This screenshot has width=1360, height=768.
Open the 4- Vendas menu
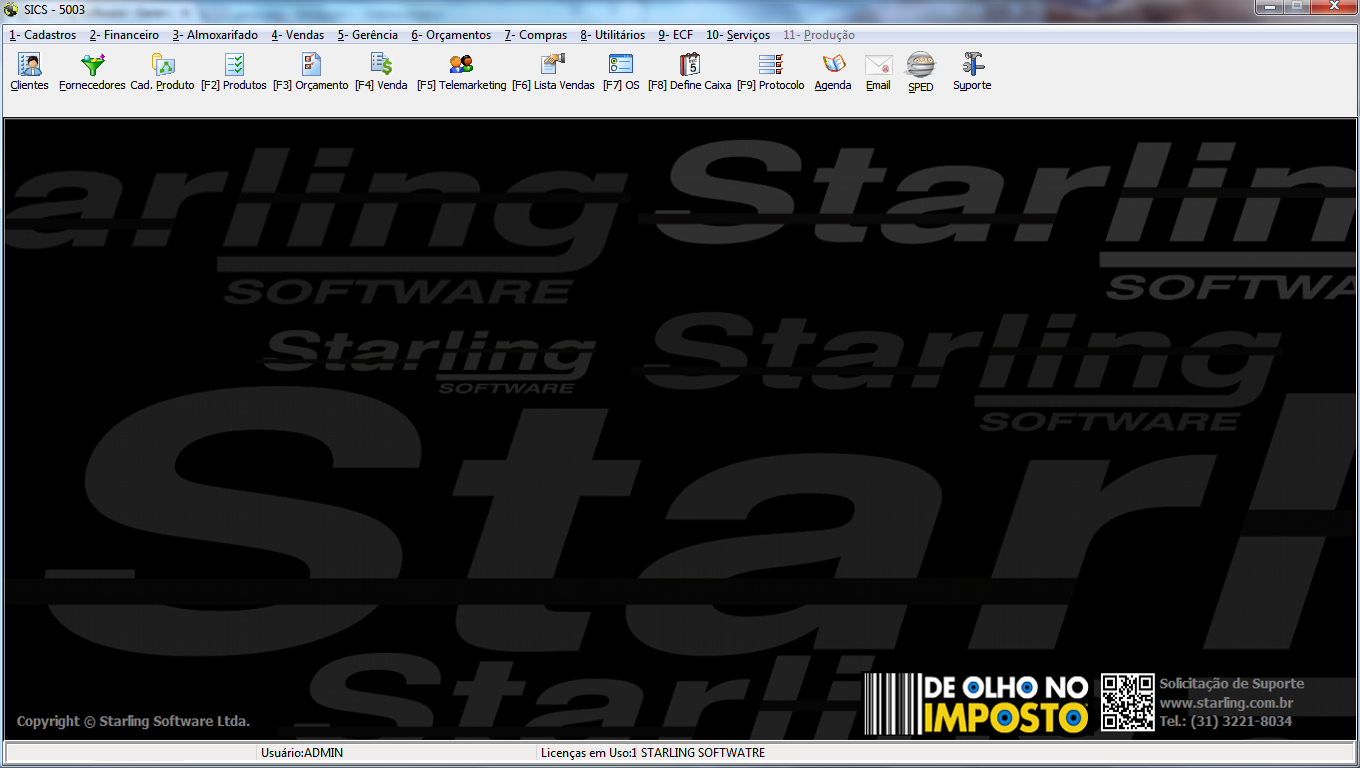pos(297,35)
